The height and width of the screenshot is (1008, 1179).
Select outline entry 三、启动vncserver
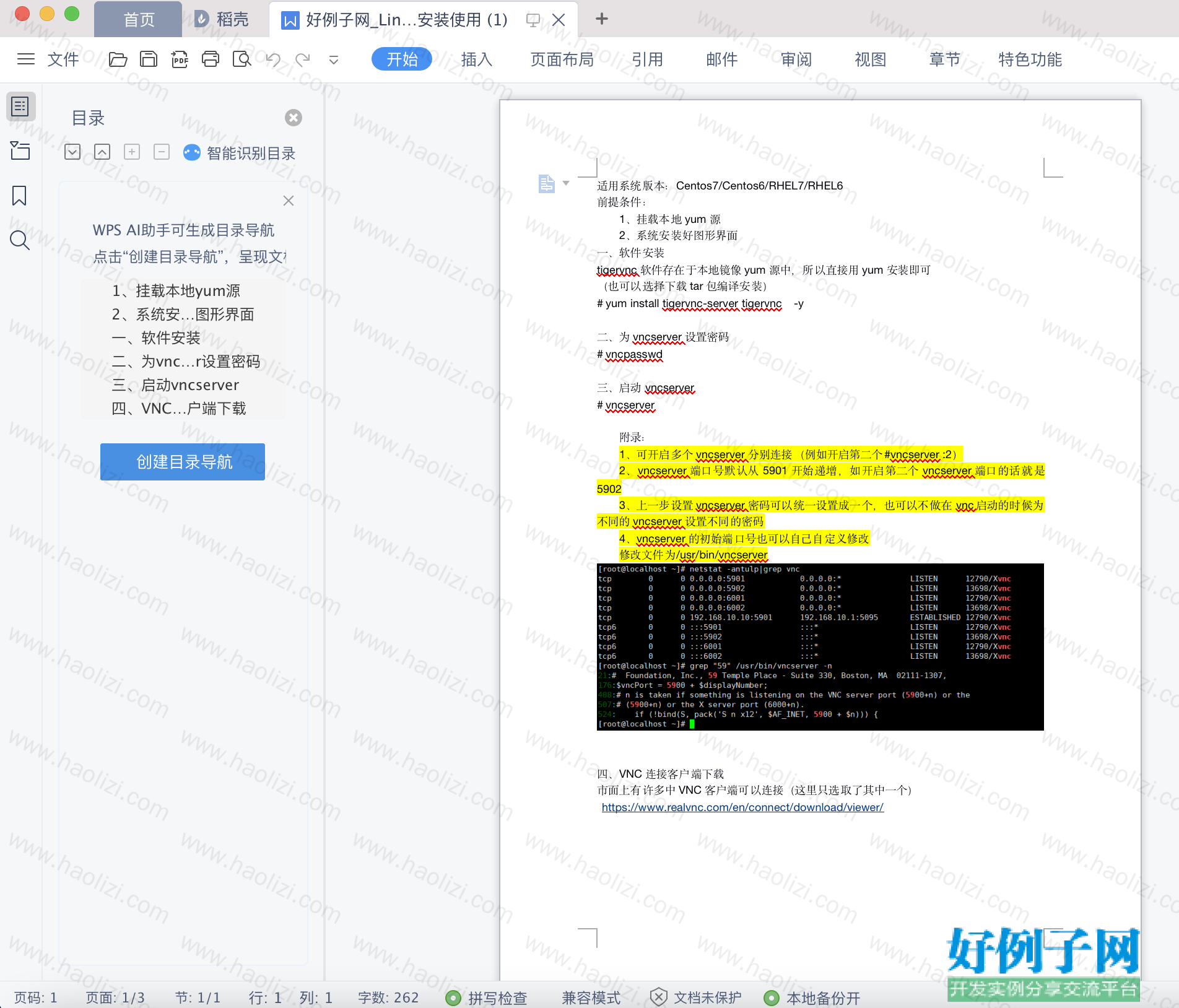click(x=175, y=385)
